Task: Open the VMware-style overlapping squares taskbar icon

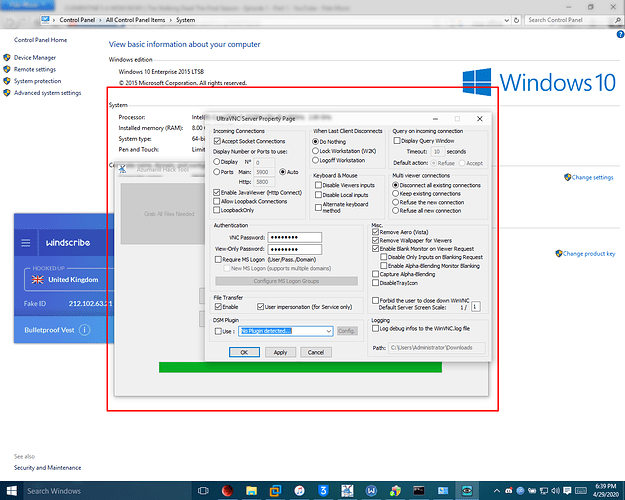Action: (x=275, y=490)
